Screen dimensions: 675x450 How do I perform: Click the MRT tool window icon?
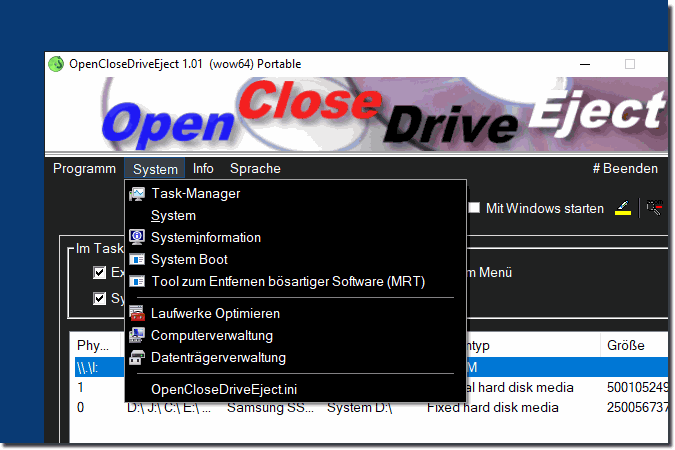[137, 282]
